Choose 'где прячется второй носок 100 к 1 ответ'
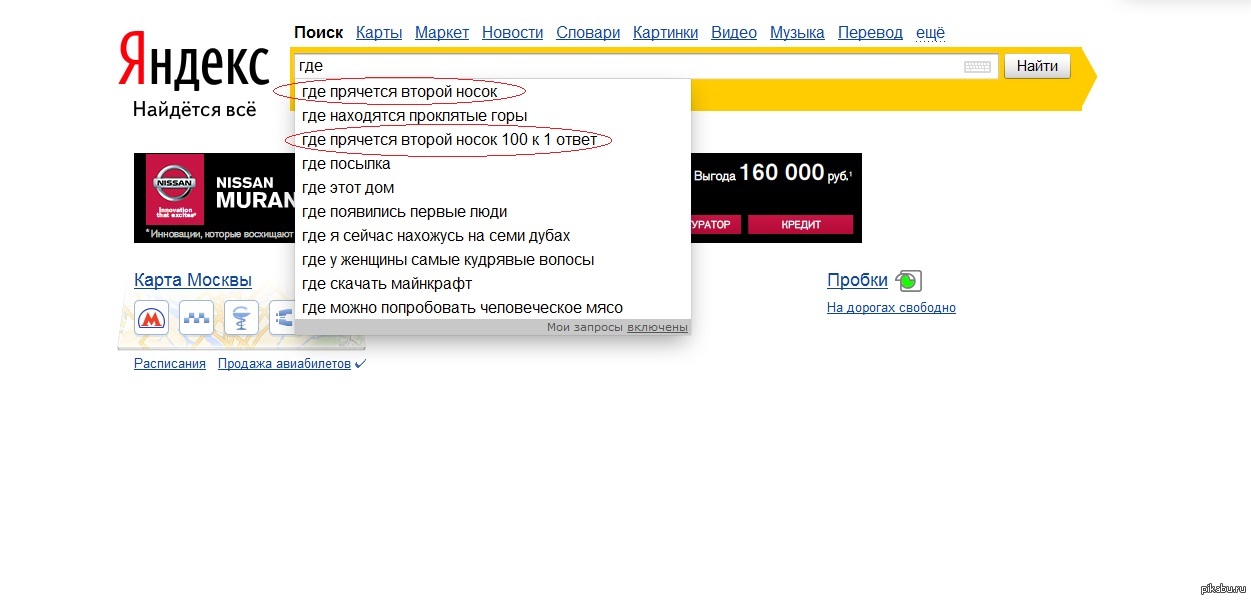The height and width of the screenshot is (600, 1251). click(492, 140)
